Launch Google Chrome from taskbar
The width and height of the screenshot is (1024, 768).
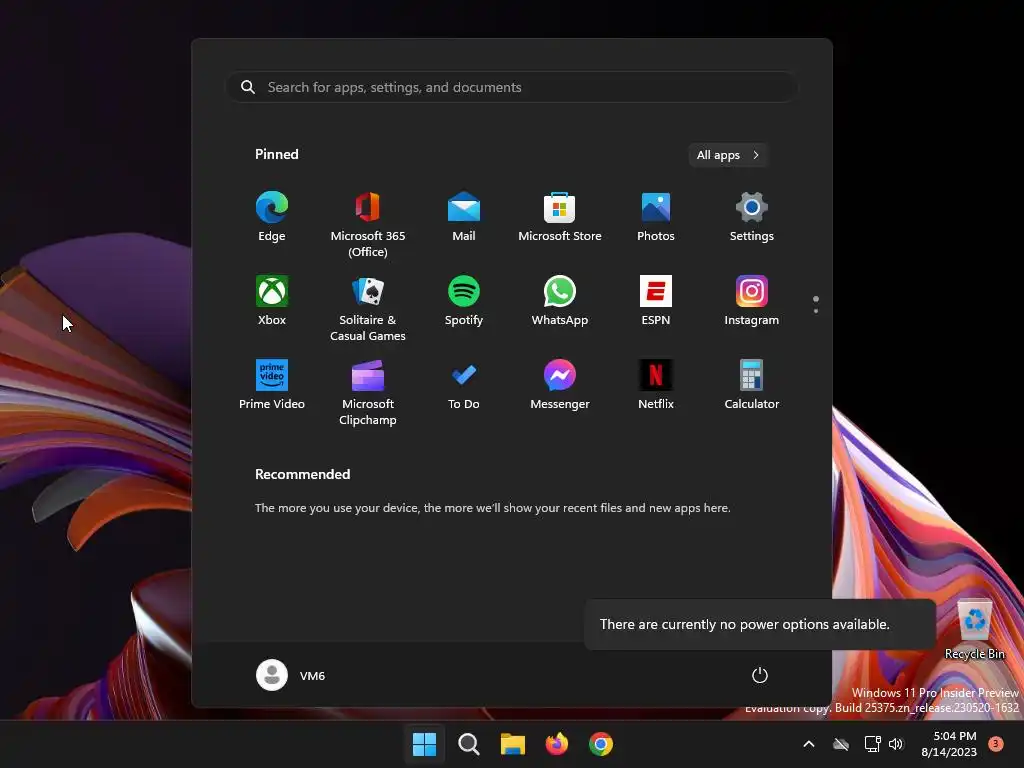(x=601, y=744)
